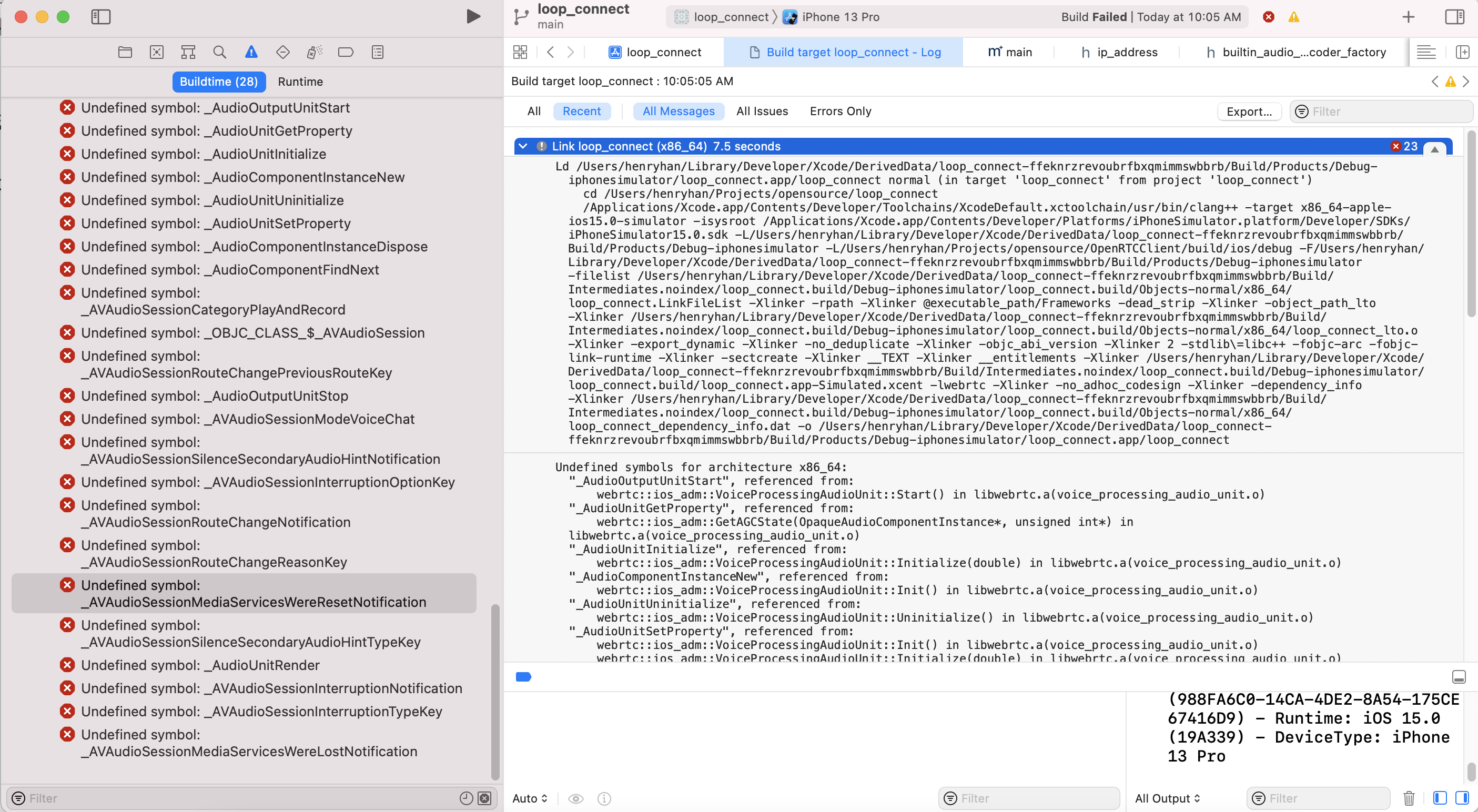Viewport: 1478px width, 812px height.
Task: Toggle the left navigator sidebar
Action: (x=101, y=17)
